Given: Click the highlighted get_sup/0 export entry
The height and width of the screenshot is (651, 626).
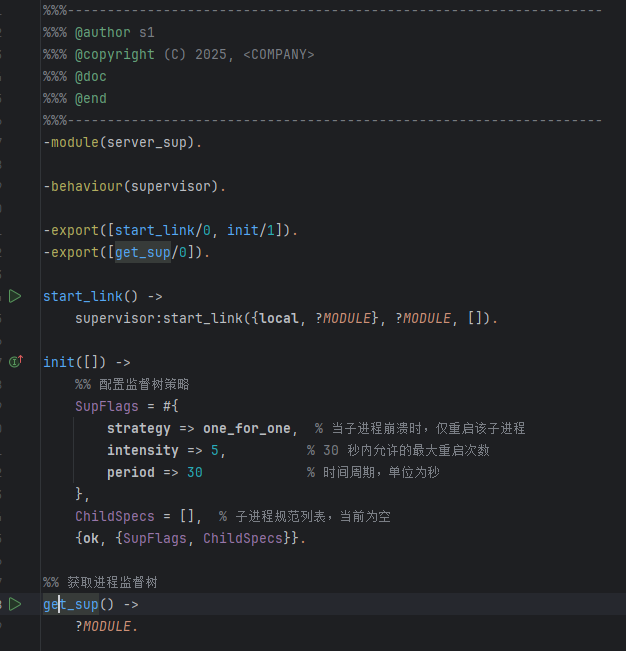Looking at the screenshot, I should (x=151, y=252).
